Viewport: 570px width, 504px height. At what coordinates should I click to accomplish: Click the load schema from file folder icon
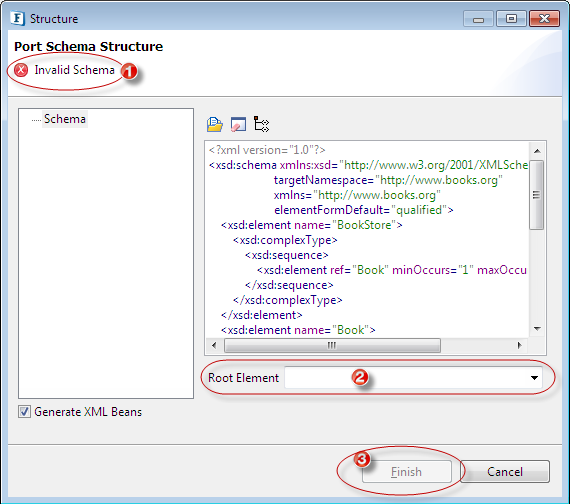click(214, 124)
